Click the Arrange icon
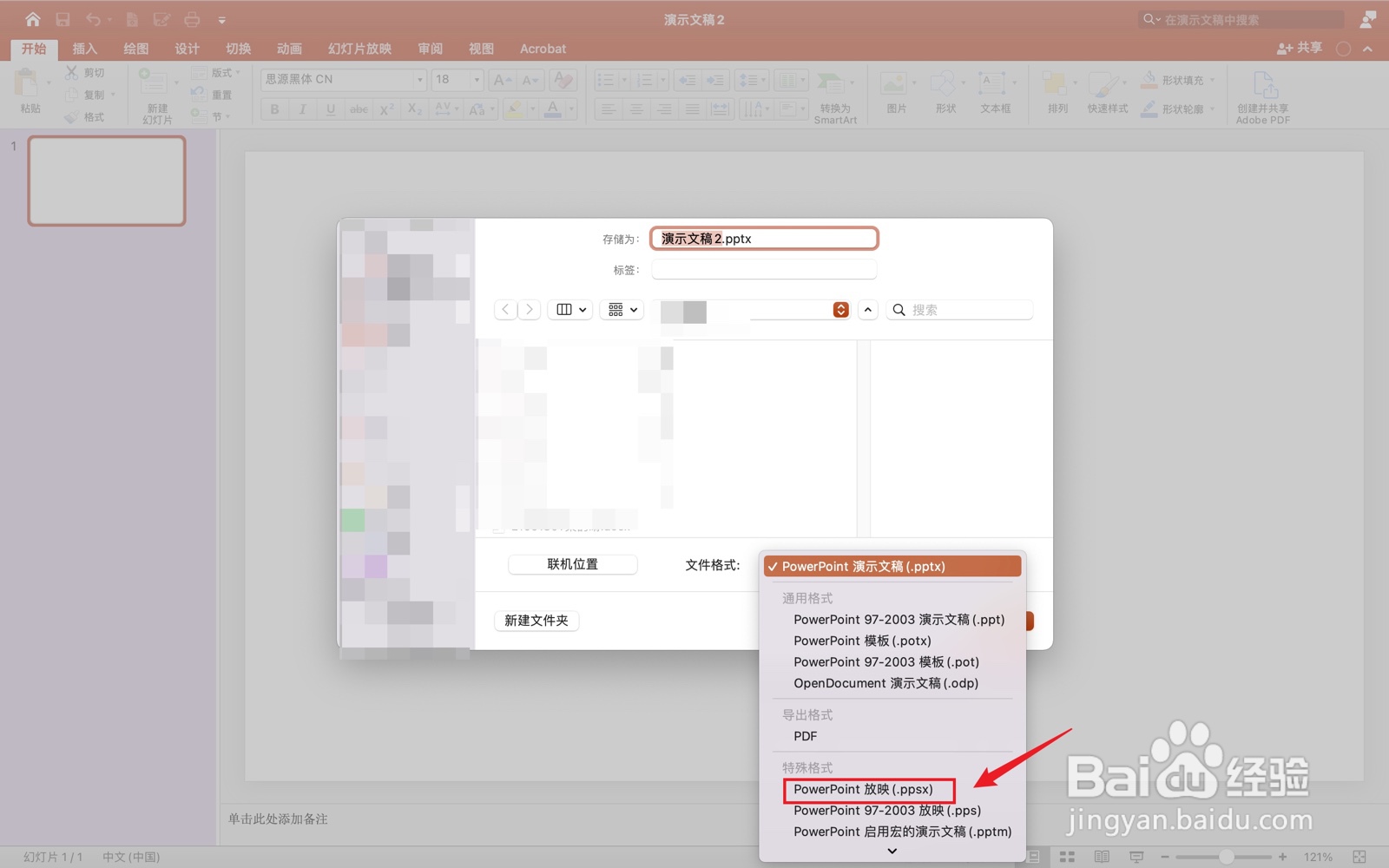This screenshot has height=868, width=1389. point(1055,84)
